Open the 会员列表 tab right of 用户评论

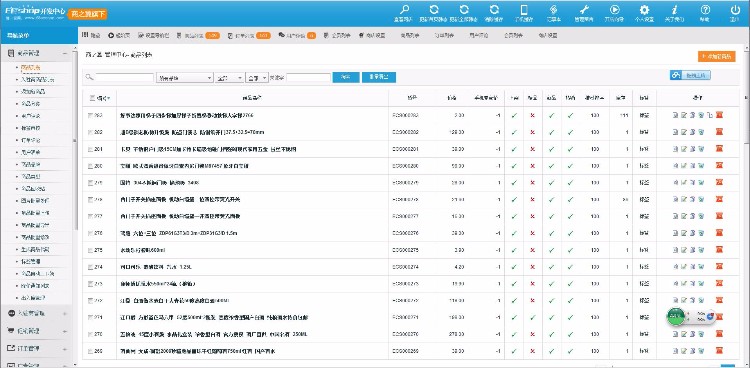point(513,35)
